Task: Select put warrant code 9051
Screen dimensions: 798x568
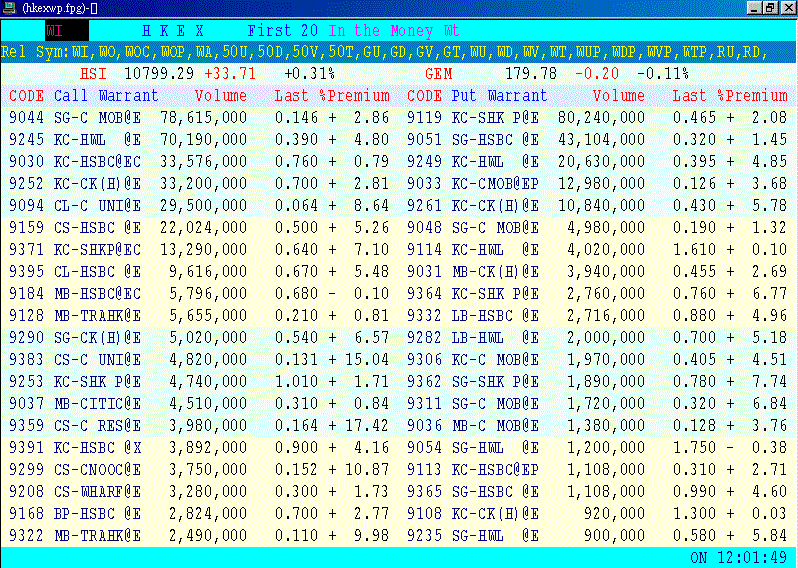Action: 424,139
